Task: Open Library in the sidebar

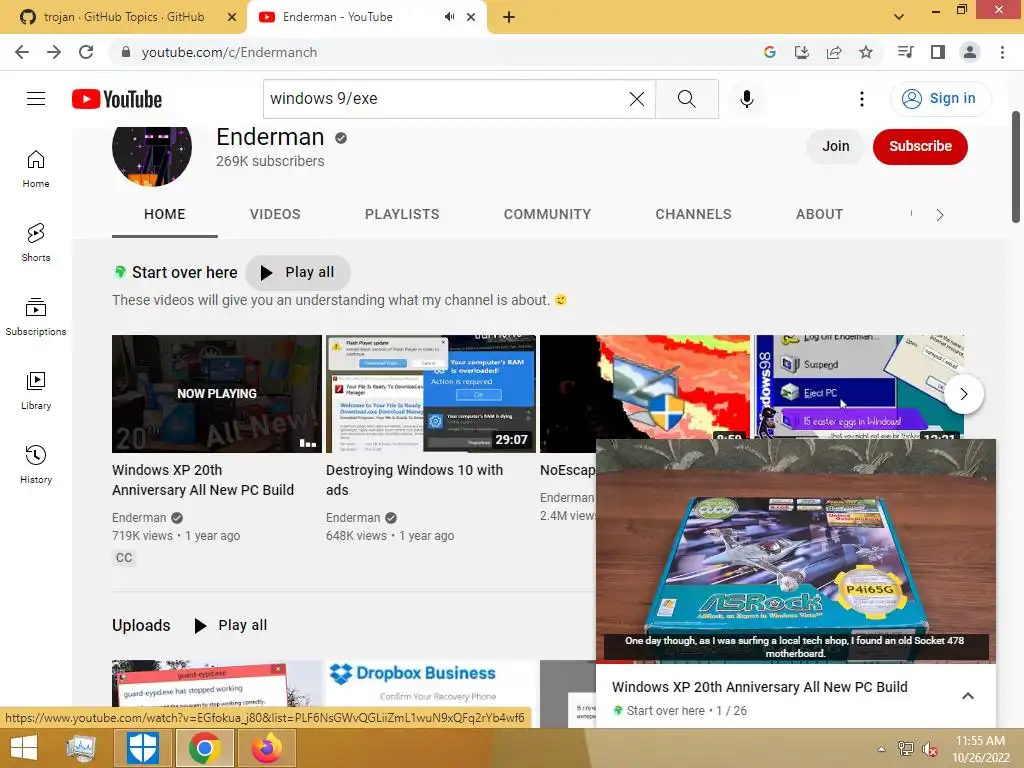Action: coord(36,390)
